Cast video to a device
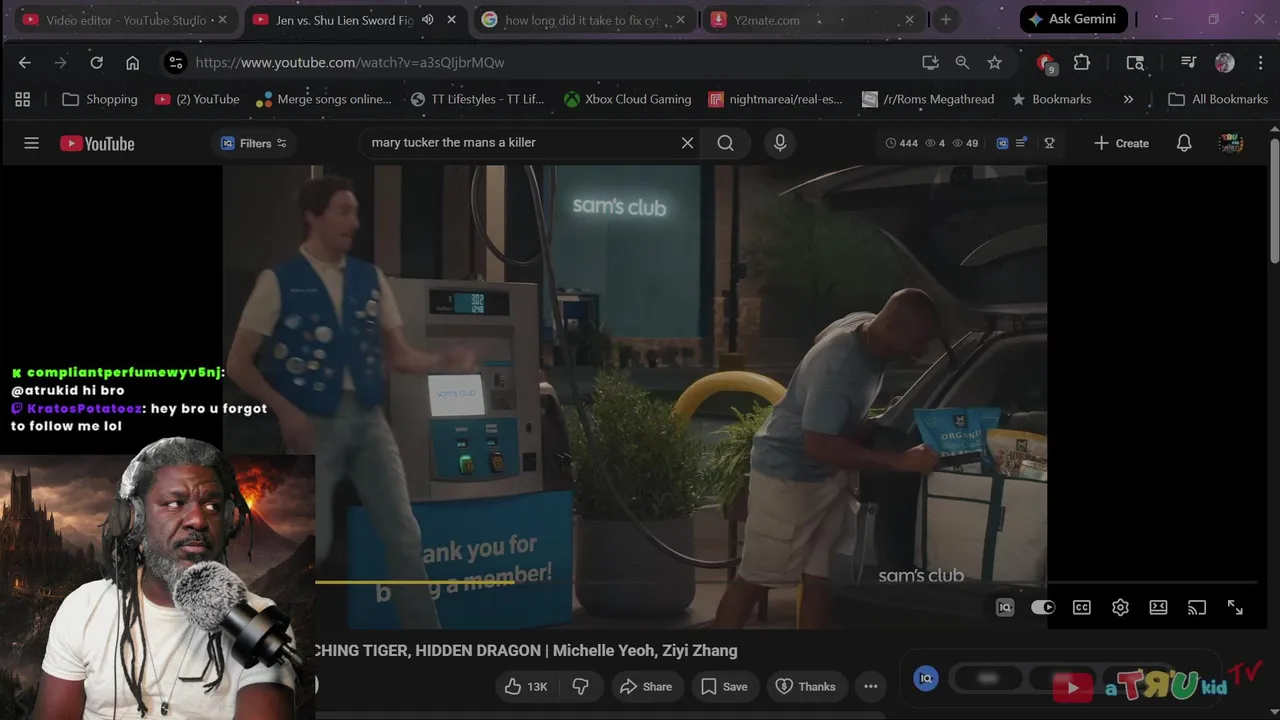The height and width of the screenshot is (720, 1280). [1197, 607]
